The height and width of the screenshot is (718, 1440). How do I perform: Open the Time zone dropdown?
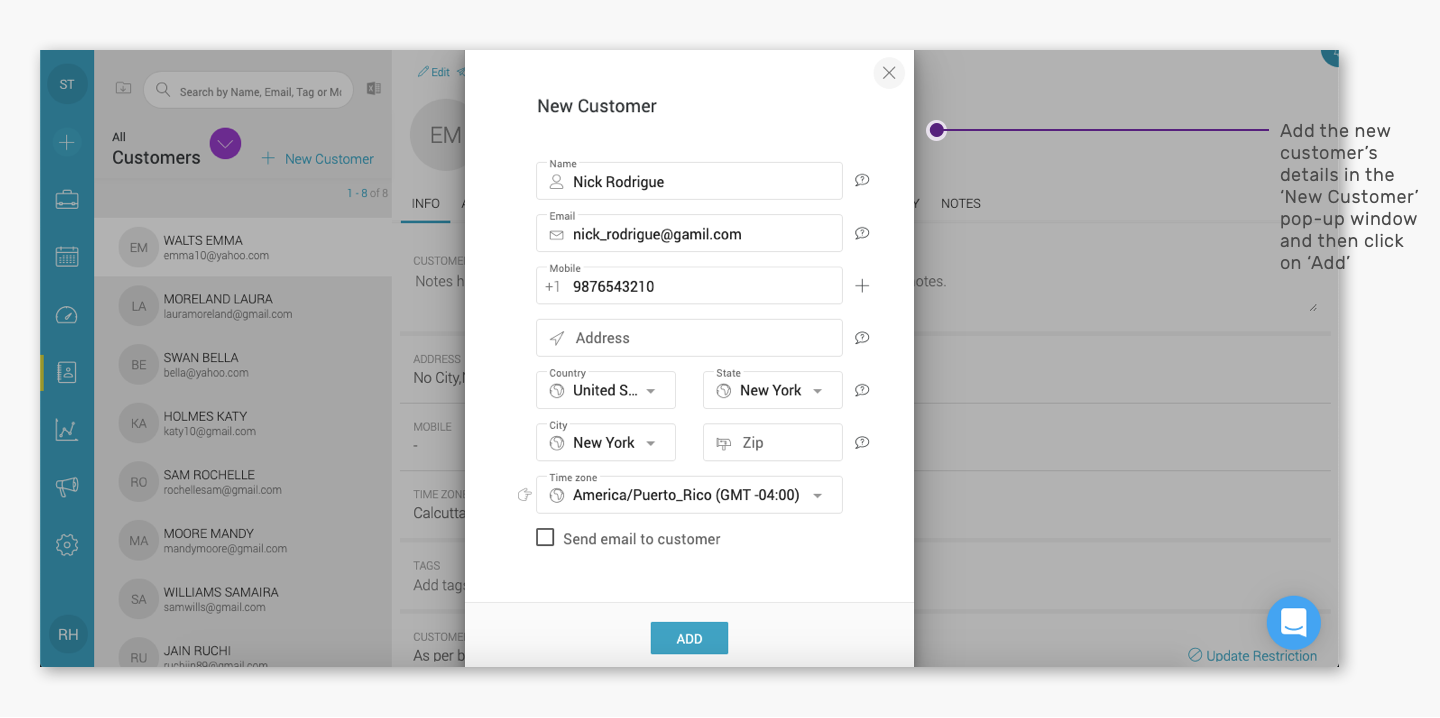pos(690,495)
